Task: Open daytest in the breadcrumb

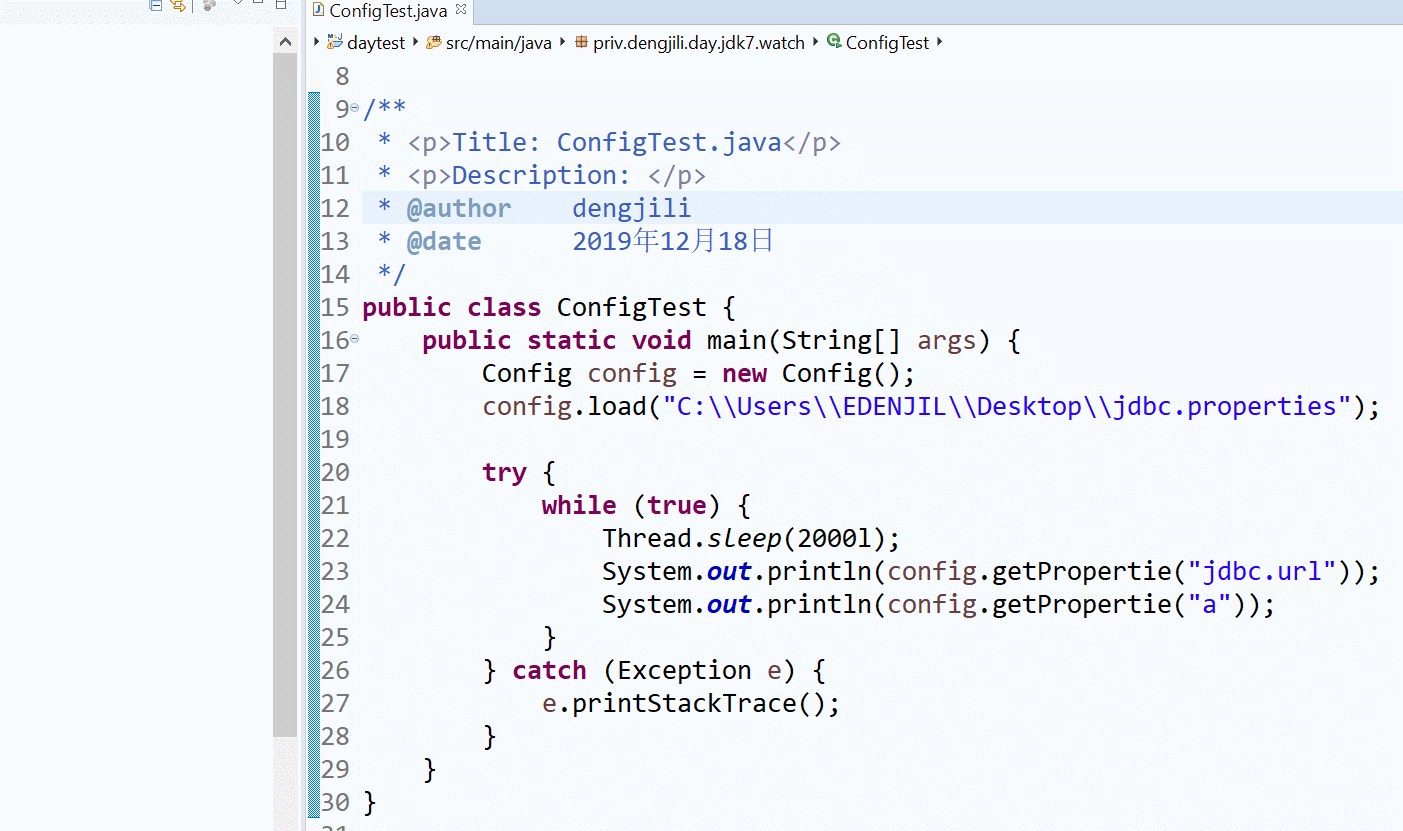Action: pos(376,43)
